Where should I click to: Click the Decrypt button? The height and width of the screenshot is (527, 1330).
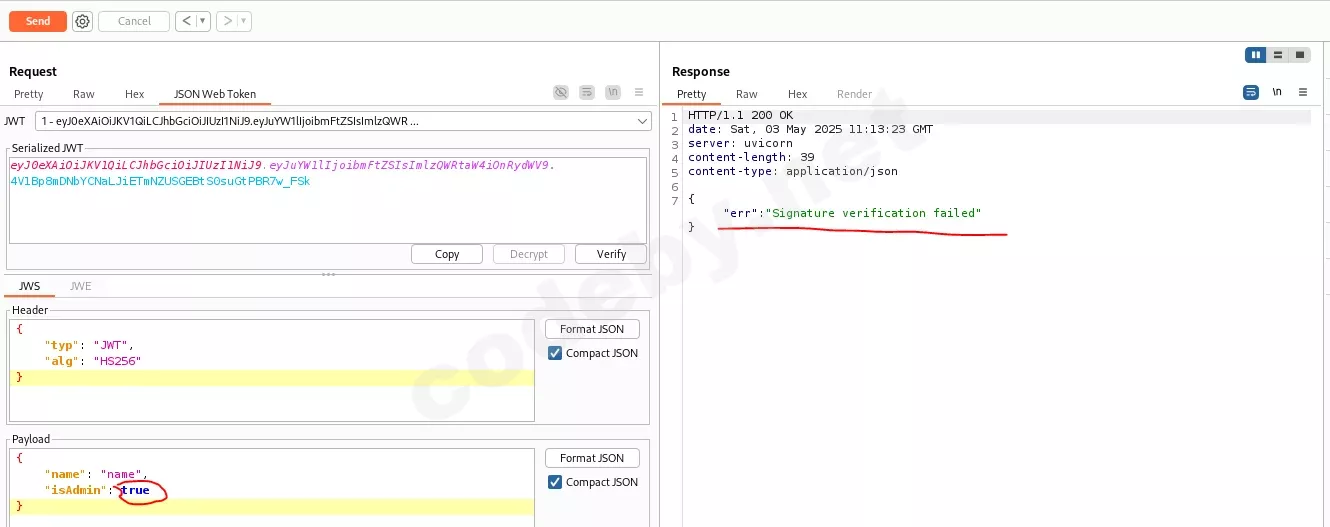[529, 254]
